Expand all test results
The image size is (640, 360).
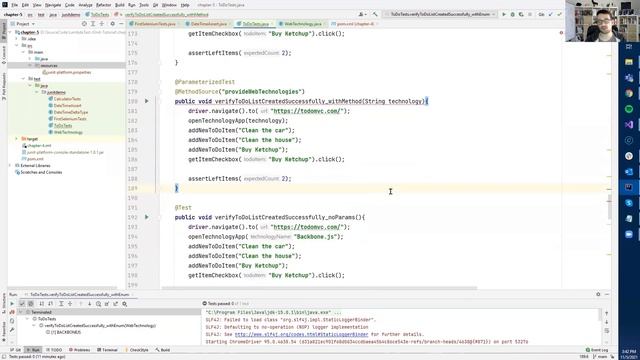click(x=61, y=304)
